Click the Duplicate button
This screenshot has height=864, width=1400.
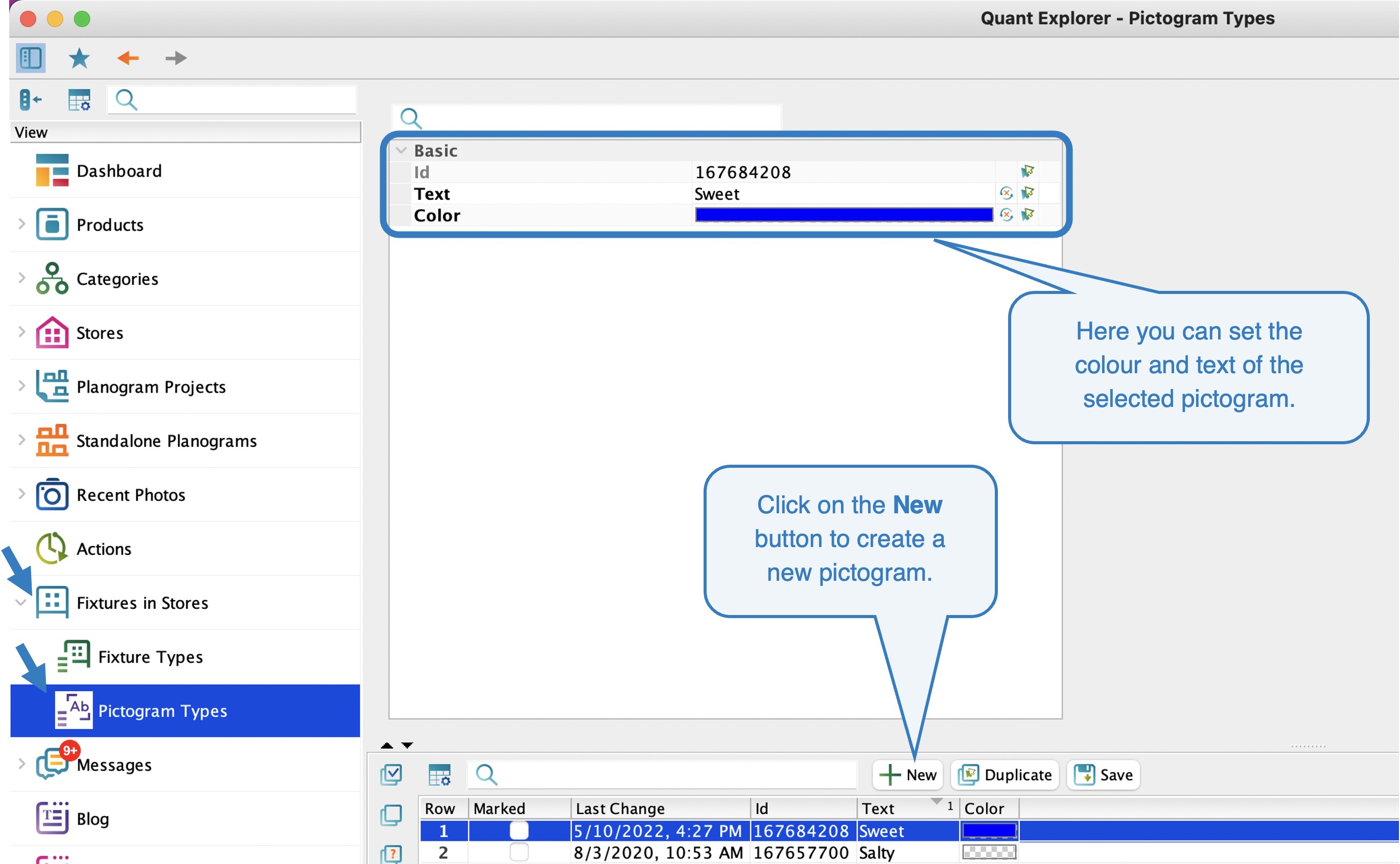[x=1006, y=775]
